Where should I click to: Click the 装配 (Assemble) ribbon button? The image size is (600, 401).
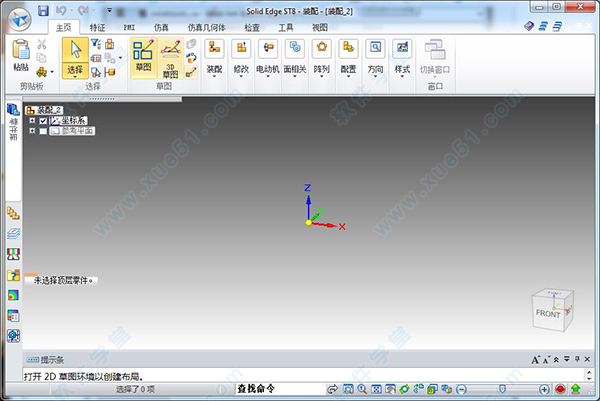214,57
